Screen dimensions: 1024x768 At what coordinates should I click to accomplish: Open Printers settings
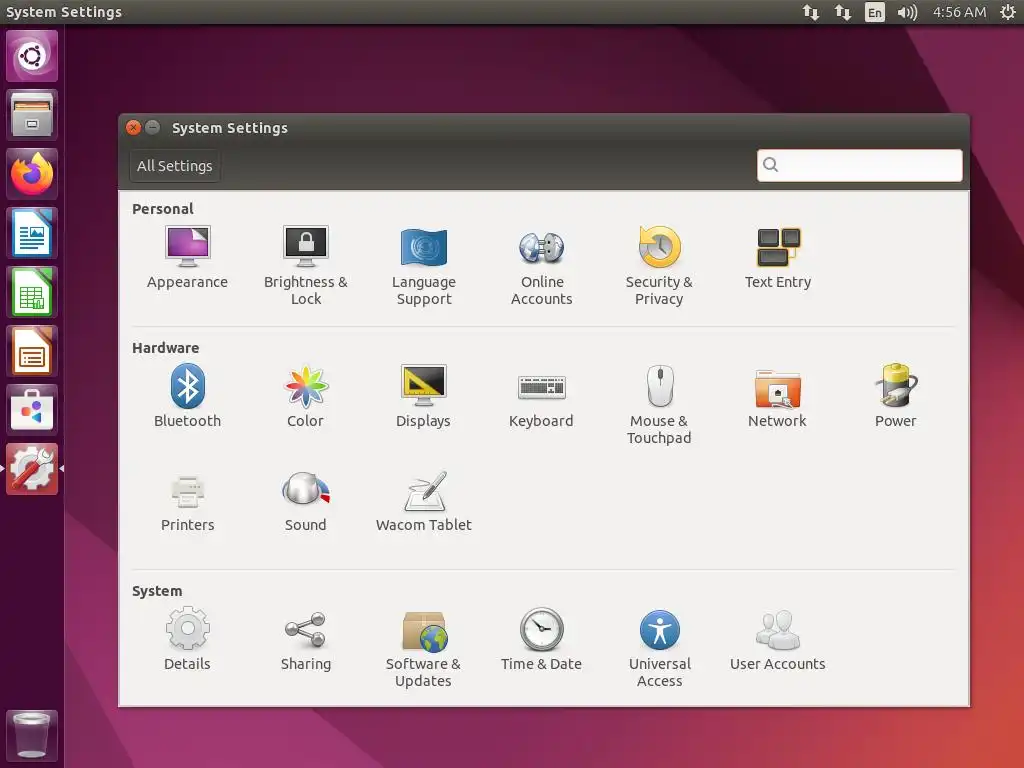pyautogui.click(x=187, y=502)
